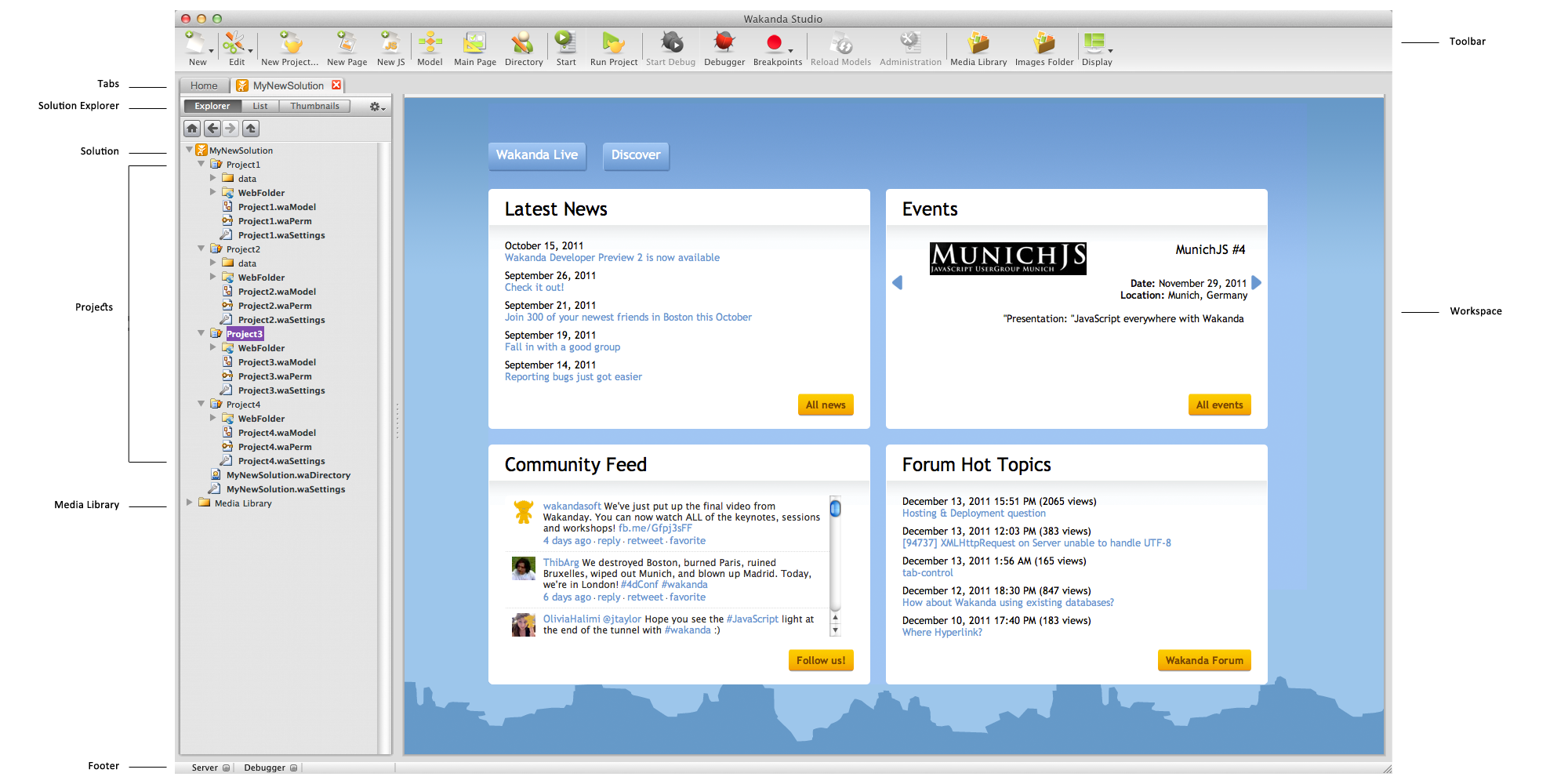Viewport: 1568px width, 784px height.
Task: Open Wakanda Developer Preview 2 news link
Action: pos(612,257)
